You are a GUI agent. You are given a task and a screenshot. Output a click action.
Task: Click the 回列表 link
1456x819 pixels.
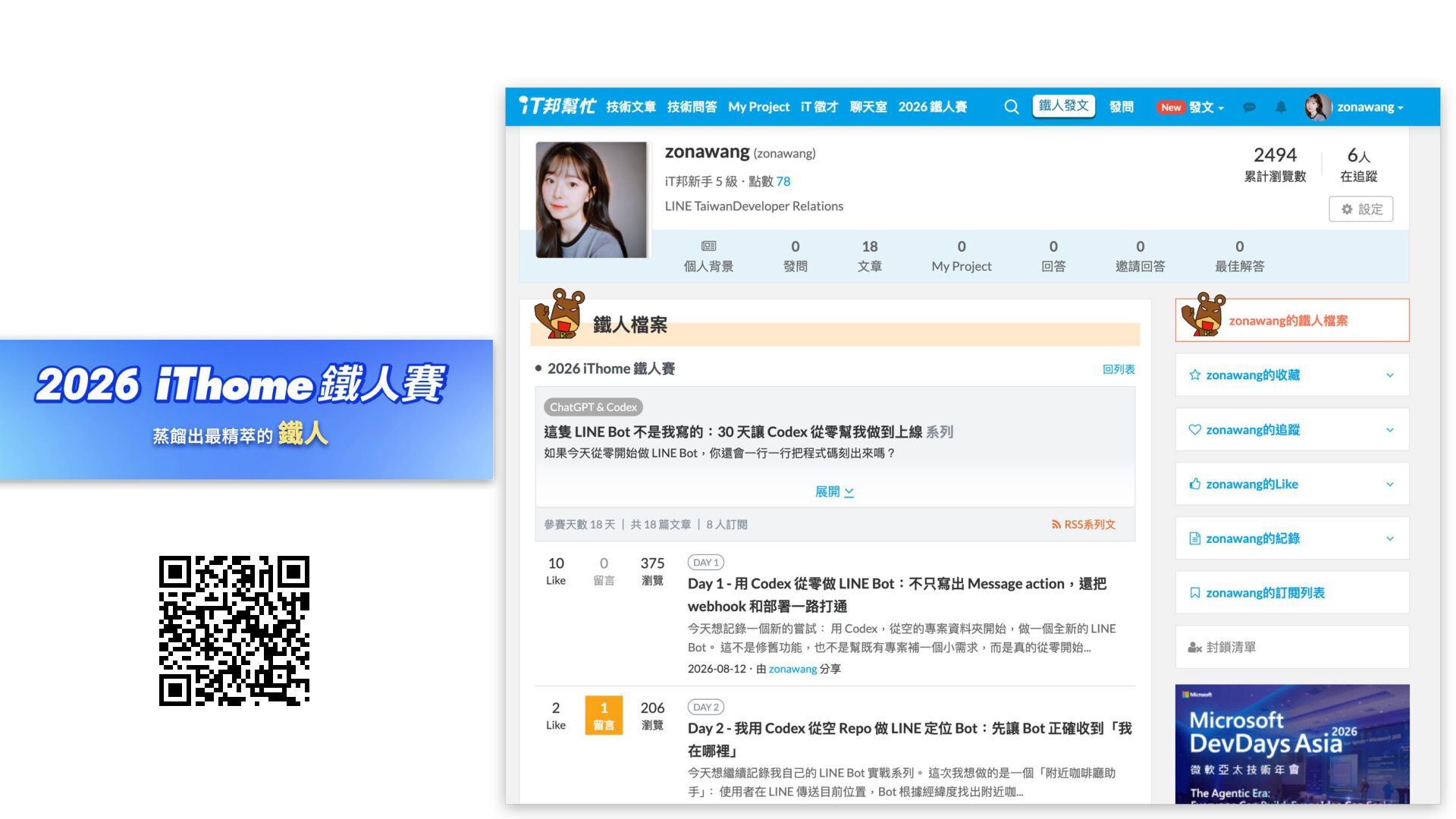[1119, 369]
